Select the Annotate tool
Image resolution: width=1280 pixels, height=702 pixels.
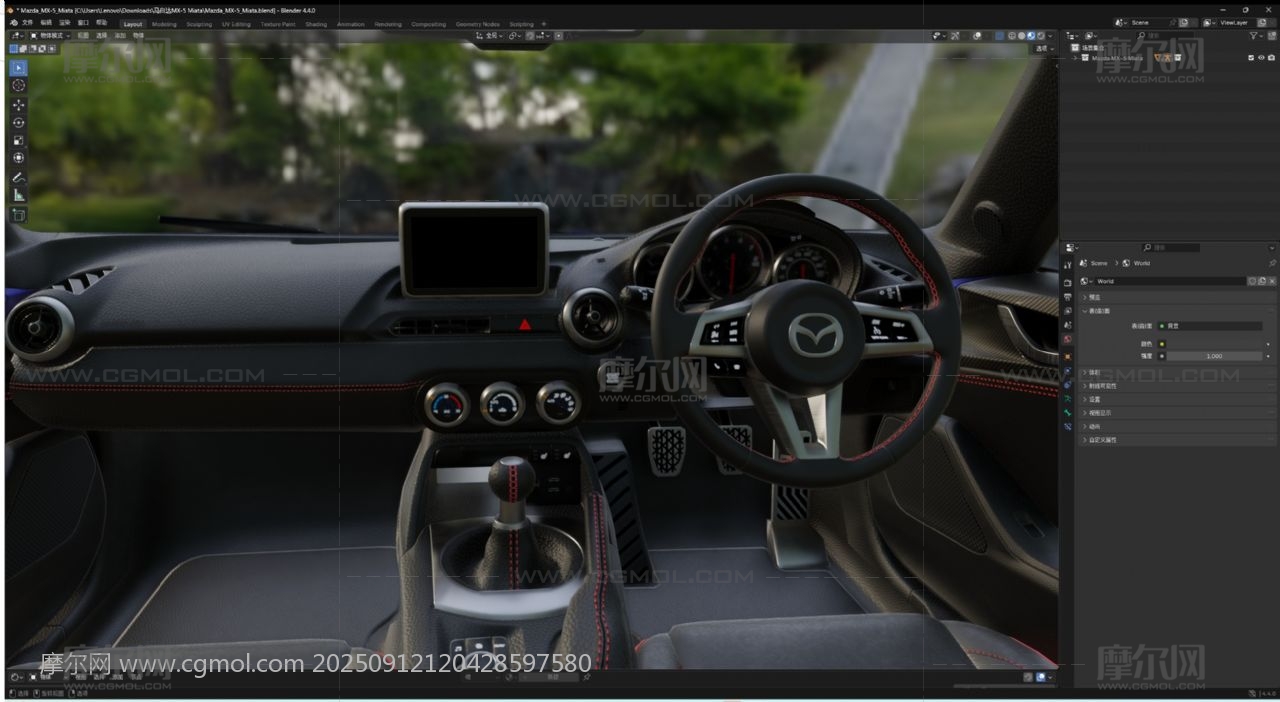coord(19,177)
